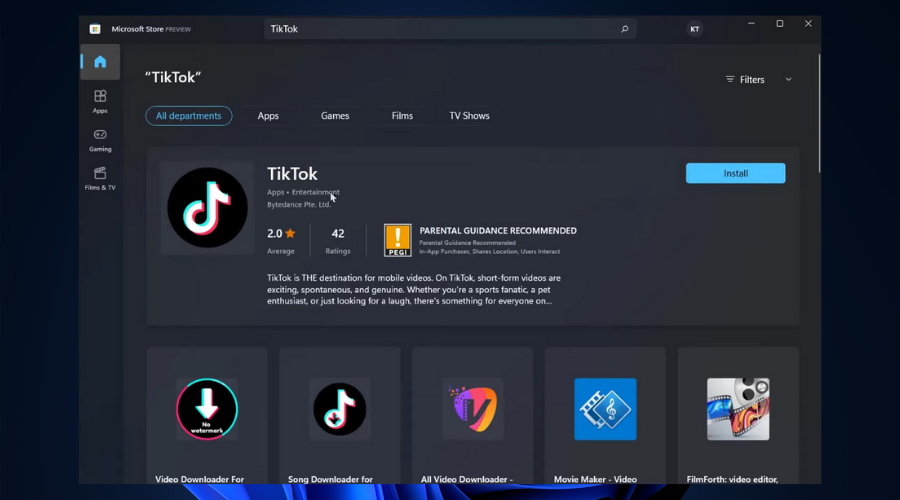
Task: Click In-App Purchases, Shares Location text
Action: point(490,251)
